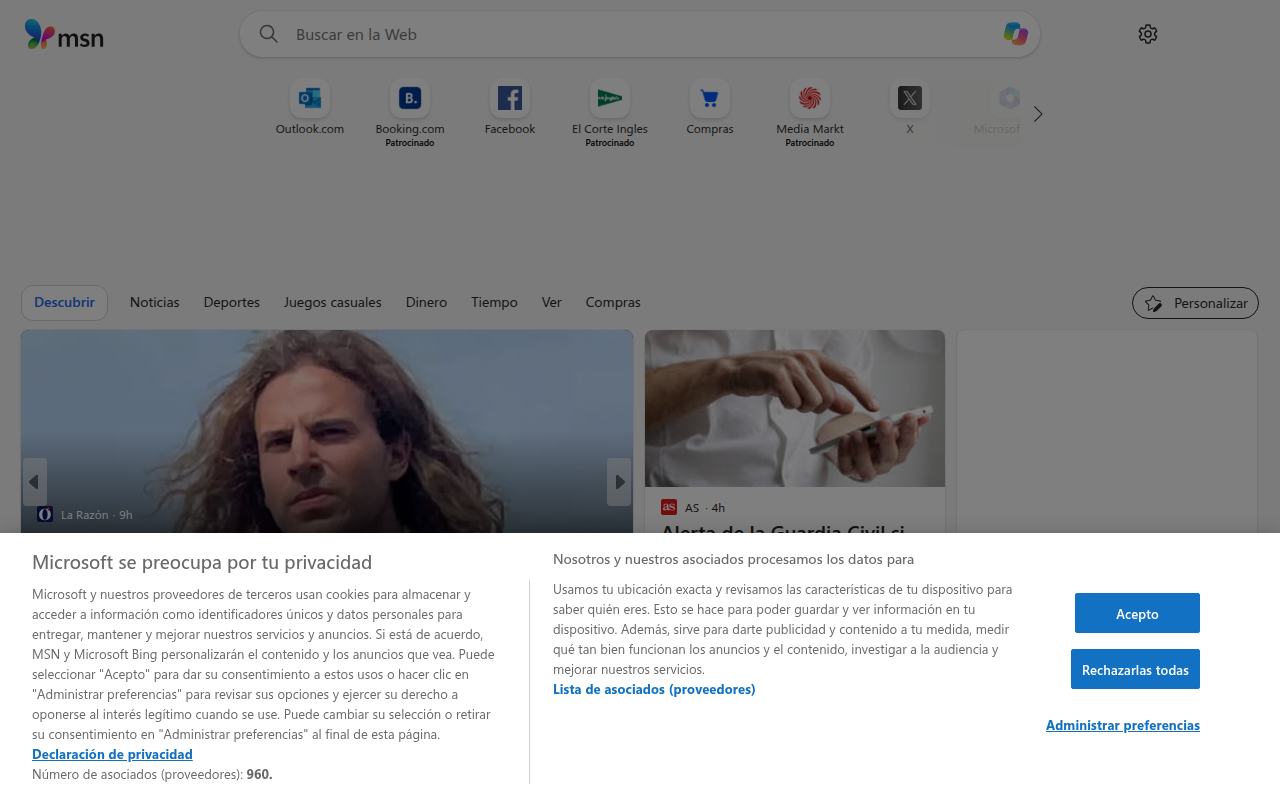Go to the Juegos casuales tab
This screenshot has width=1280, height=800.
click(x=333, y=302)
